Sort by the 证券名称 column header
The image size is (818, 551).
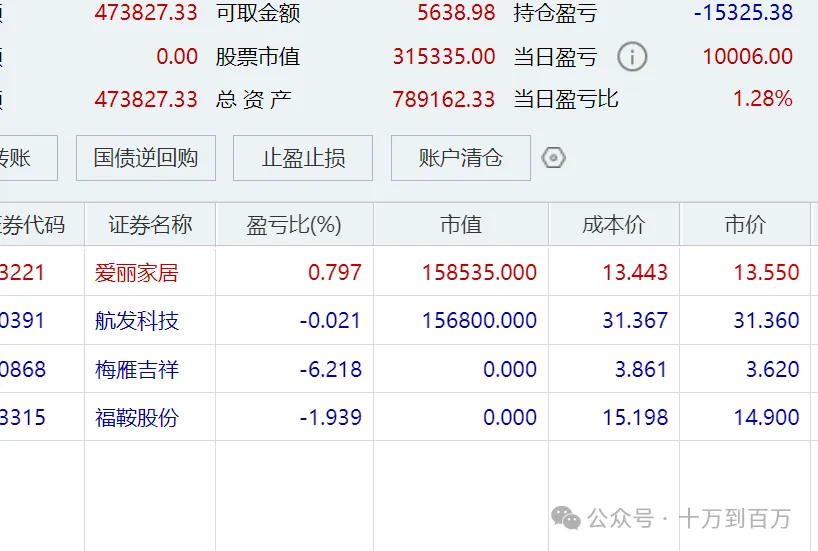[150, 225]
